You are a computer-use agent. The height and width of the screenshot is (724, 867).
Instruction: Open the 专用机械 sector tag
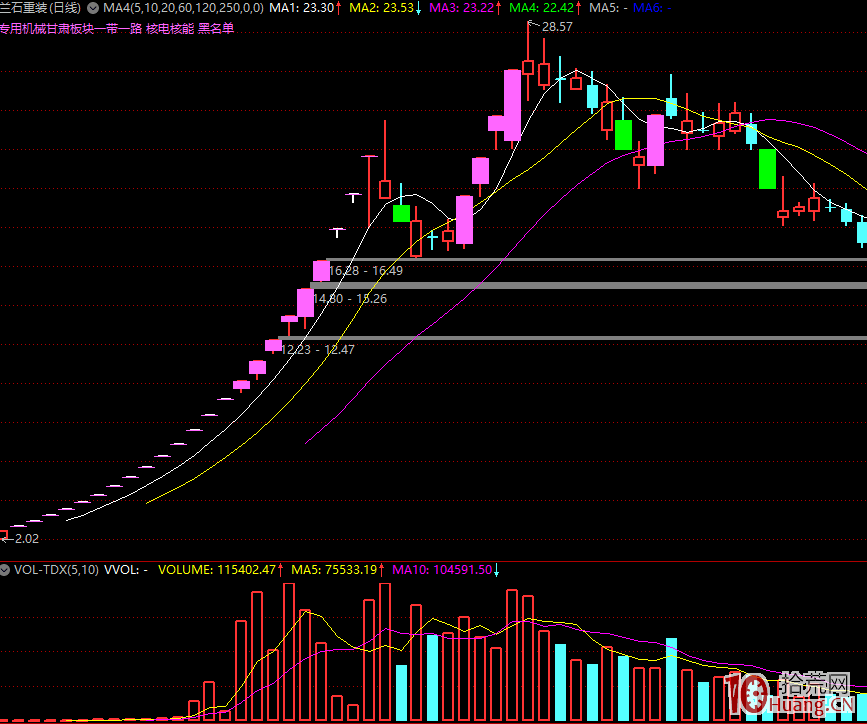tap(22, 28)
